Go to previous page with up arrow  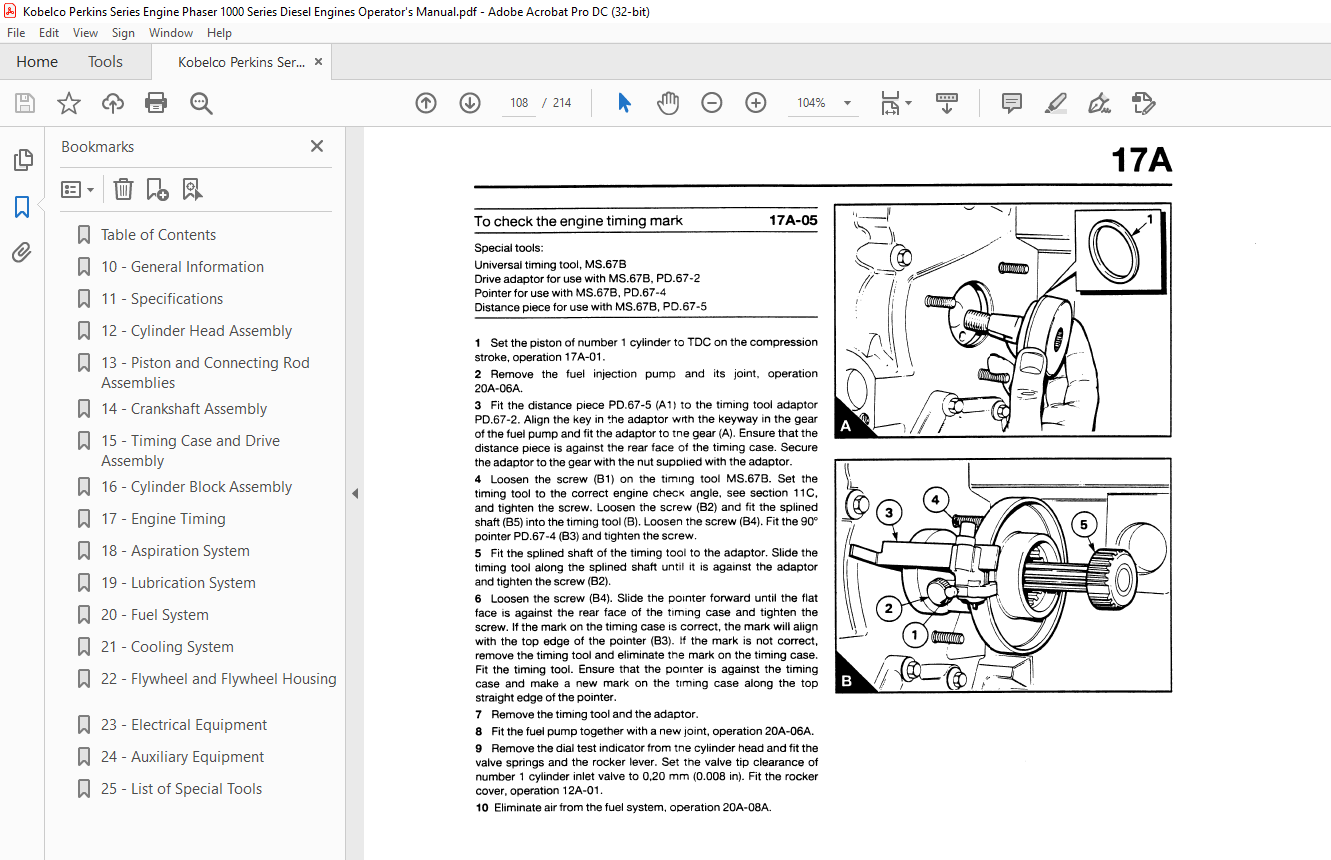426,103
